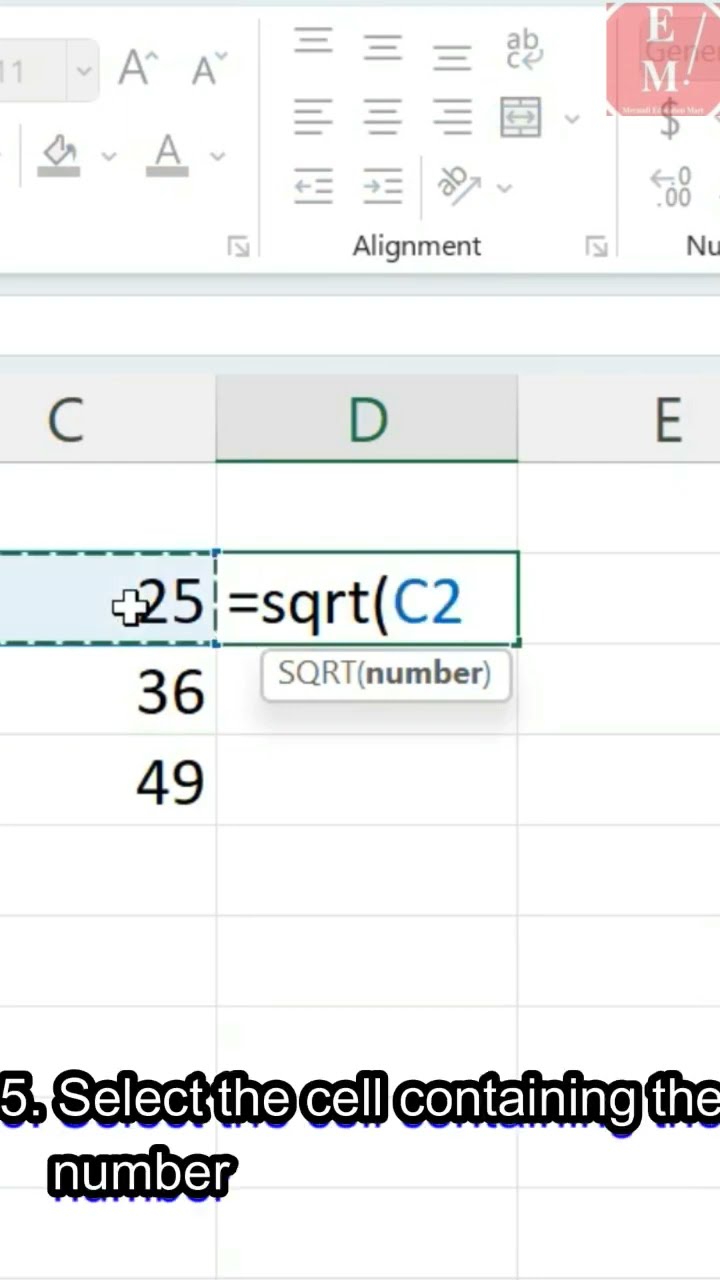Toggle Wrap Text for the cell
This screenshot has width=720, height=1280.
522,48
